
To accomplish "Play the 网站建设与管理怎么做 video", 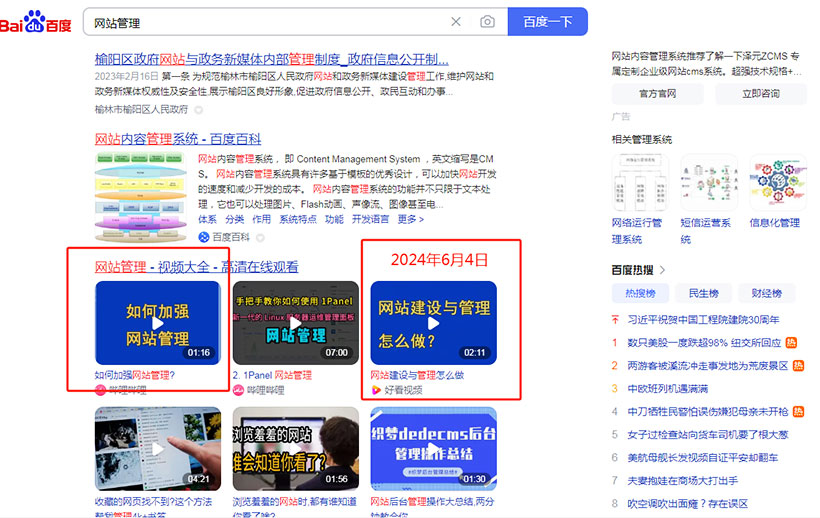I will tap(433, 323).
